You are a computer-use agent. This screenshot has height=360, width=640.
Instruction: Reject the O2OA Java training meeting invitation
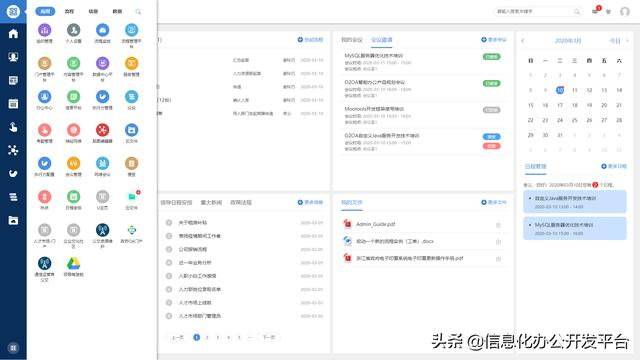[x=491, y=146]
